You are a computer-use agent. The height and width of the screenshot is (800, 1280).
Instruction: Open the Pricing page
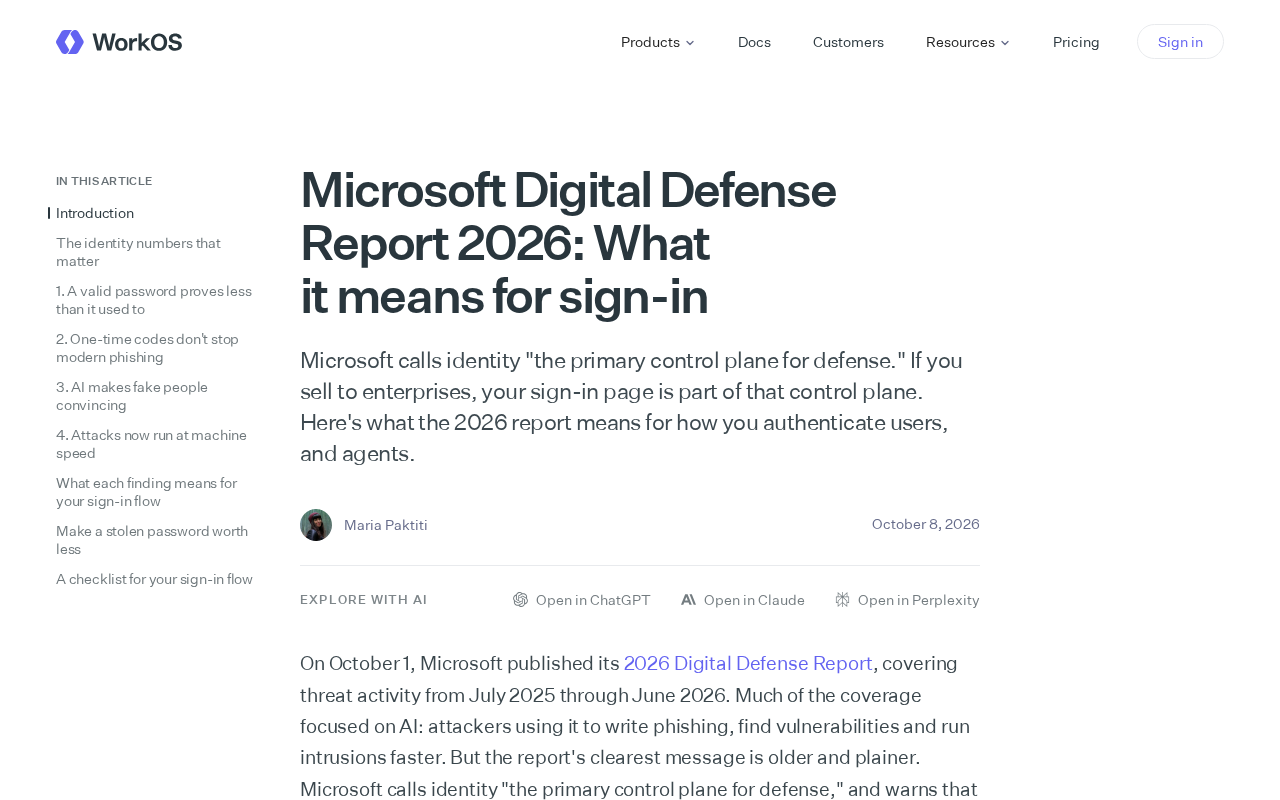click(x=1076, y=42)
